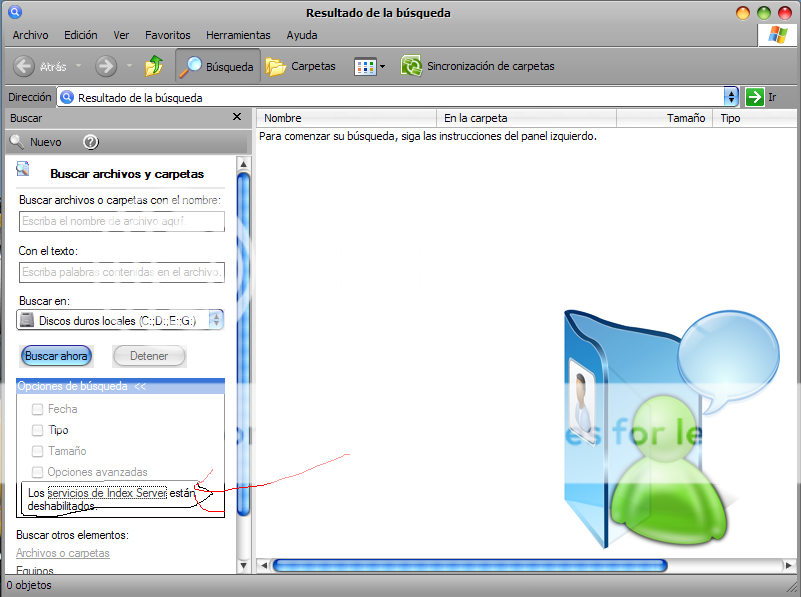Open the Carpetas folder pane button
The height and width of the screenshot is (597, 801).
[300, 66]
